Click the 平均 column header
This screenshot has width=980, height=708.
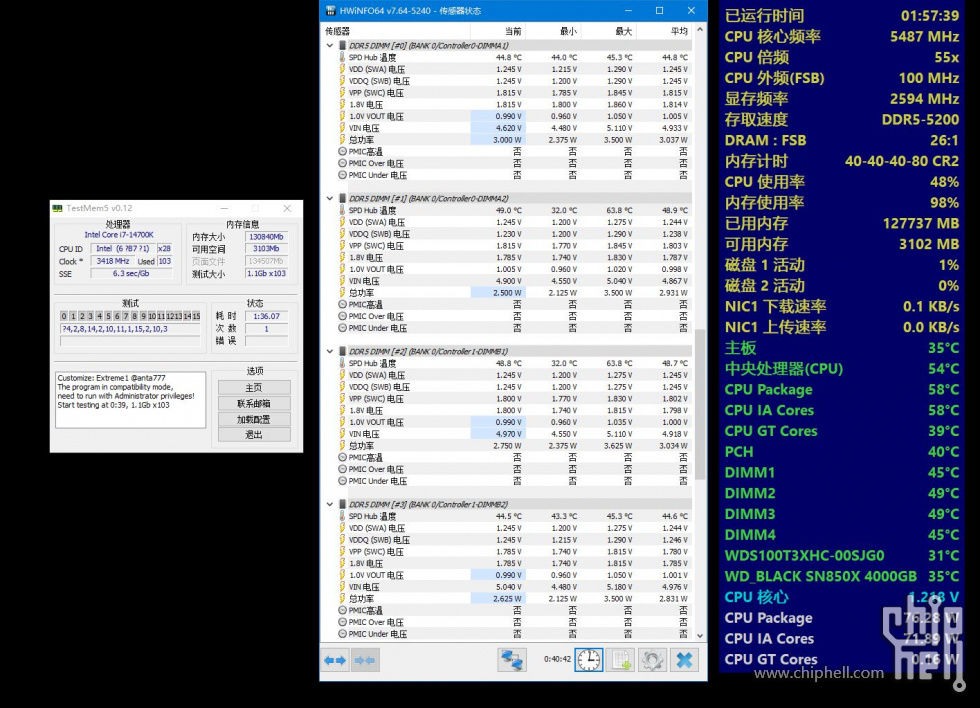tap(664, 31)
